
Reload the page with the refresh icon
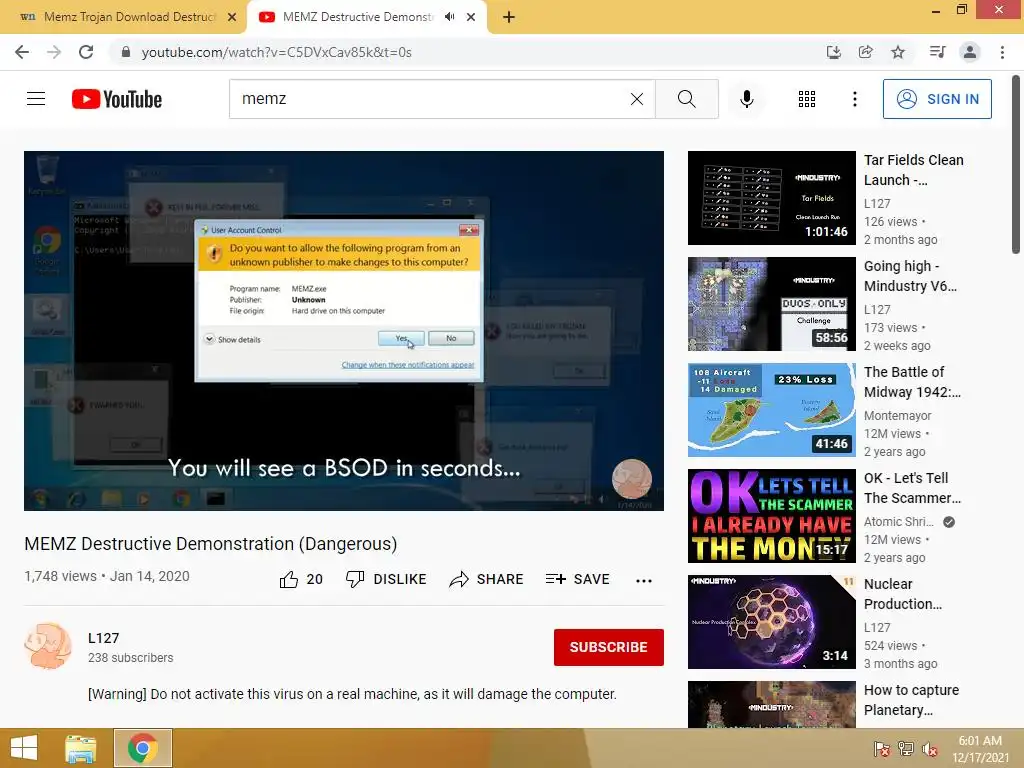(x=86, y=52)
